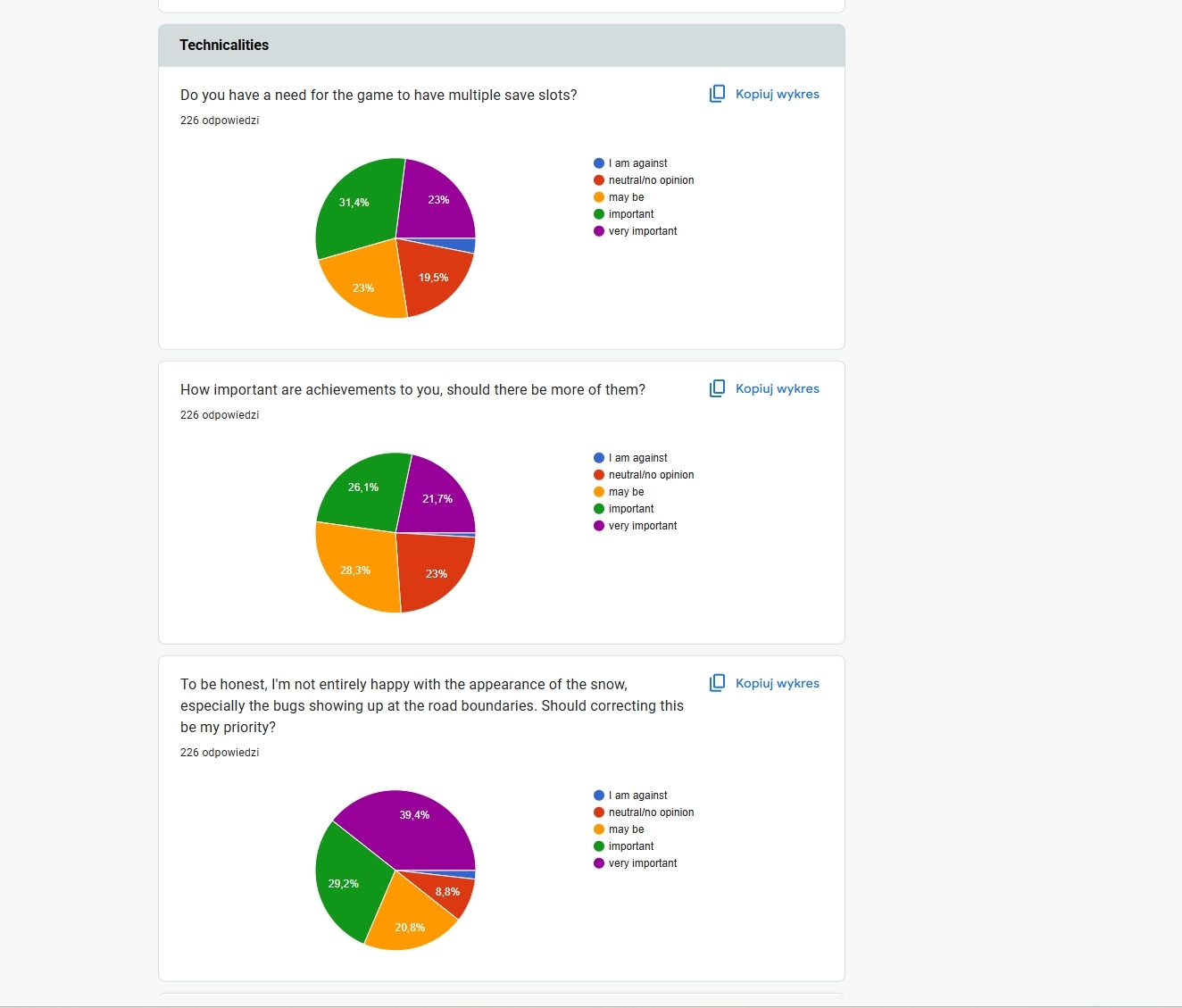Click the copy icon beside the save slots question
The height and width of the screenshot is (1008, 1182).
717,94
